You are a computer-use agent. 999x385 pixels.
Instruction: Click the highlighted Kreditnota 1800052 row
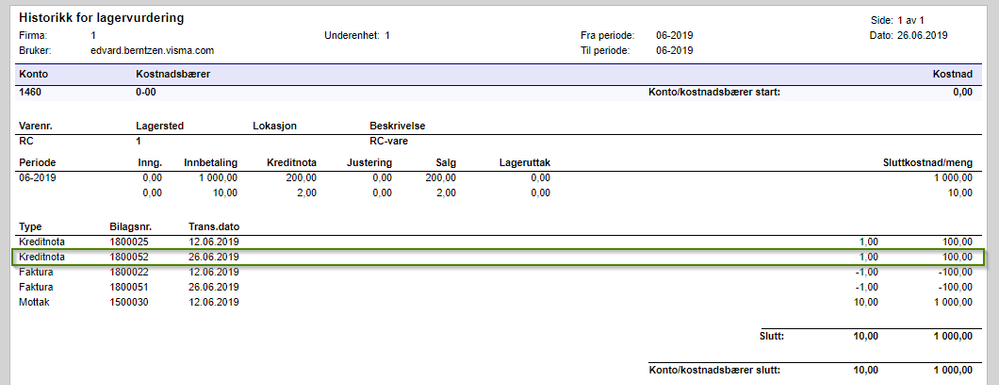click(x=498, y=257)
